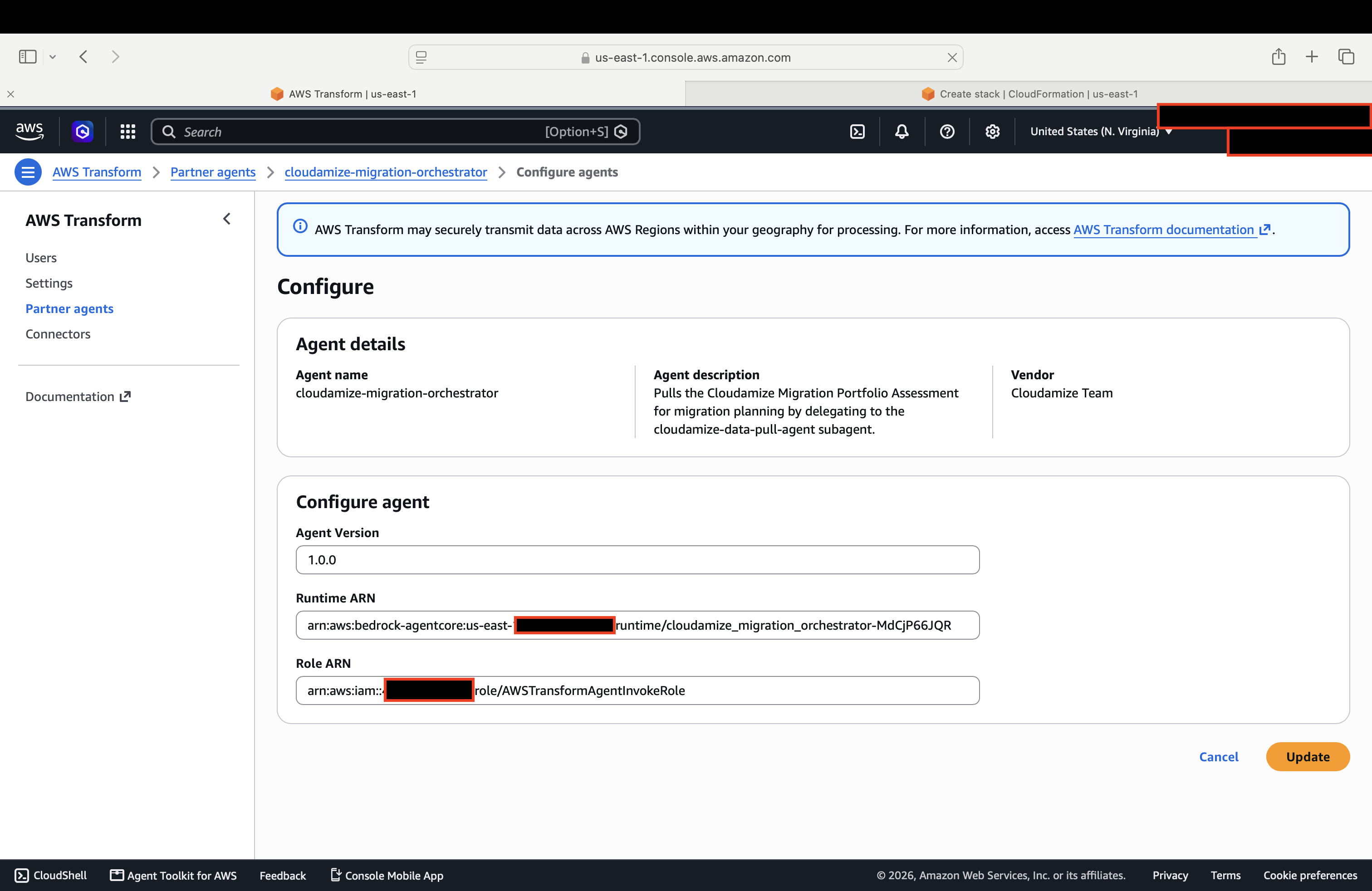Open CloudShell icon in top navigation
Image resolution: width=1372 pixels, height=891 pixels.
coord(857,132)
